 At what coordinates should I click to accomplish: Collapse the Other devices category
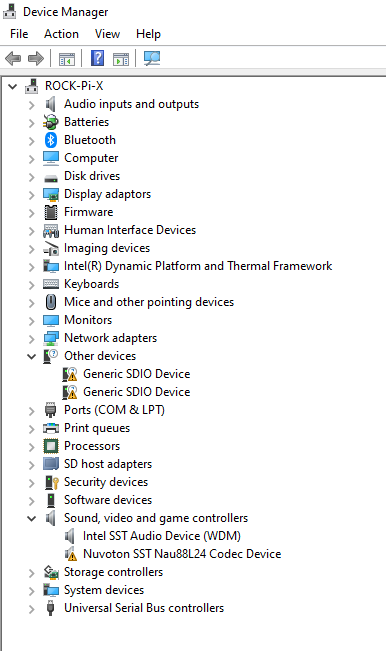click(x=32, y=356)
